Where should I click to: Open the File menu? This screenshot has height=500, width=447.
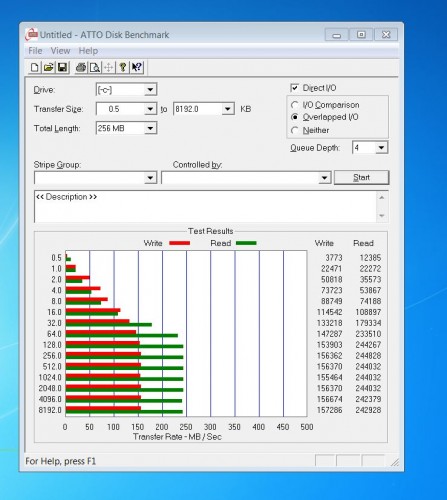(35, 51)
